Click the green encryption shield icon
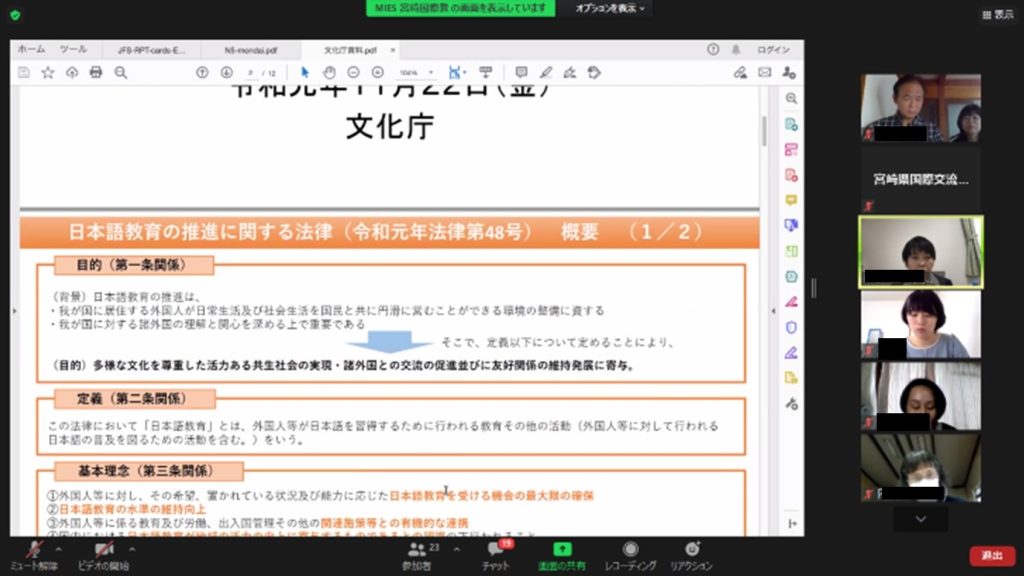 click(16, 14)
